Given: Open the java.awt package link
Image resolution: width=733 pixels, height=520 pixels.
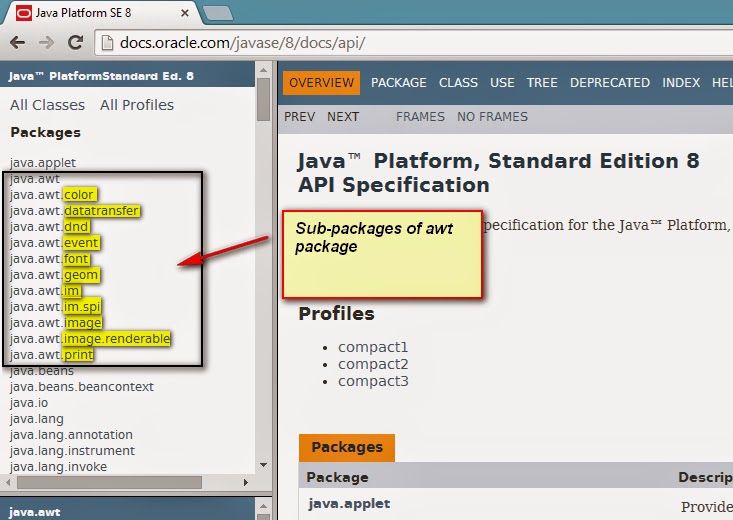Looking at the screenshot, I should click(35, 179).
